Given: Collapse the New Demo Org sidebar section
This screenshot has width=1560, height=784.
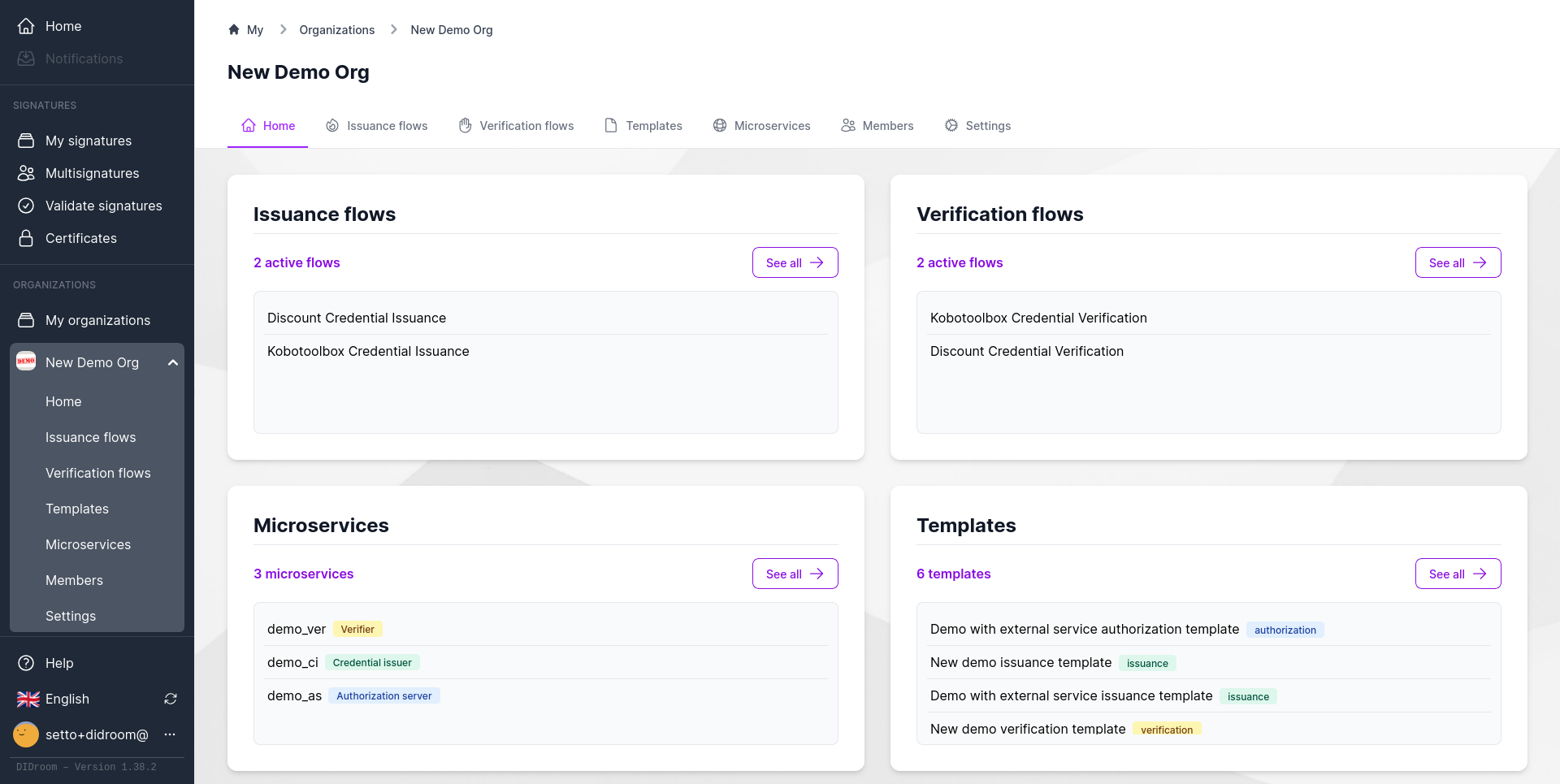Looking at the screenshot, I should tap(172, 362).
